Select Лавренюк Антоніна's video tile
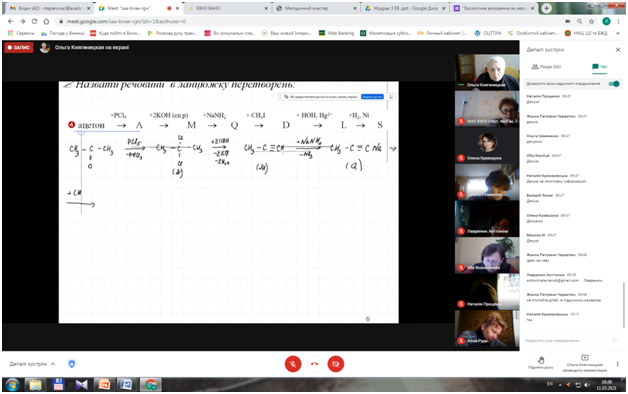 tap(487, 218)
